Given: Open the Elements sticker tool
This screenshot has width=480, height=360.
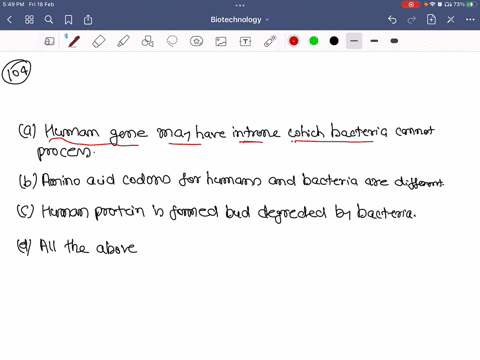Looking at the screenshot, I should [196, 41].
